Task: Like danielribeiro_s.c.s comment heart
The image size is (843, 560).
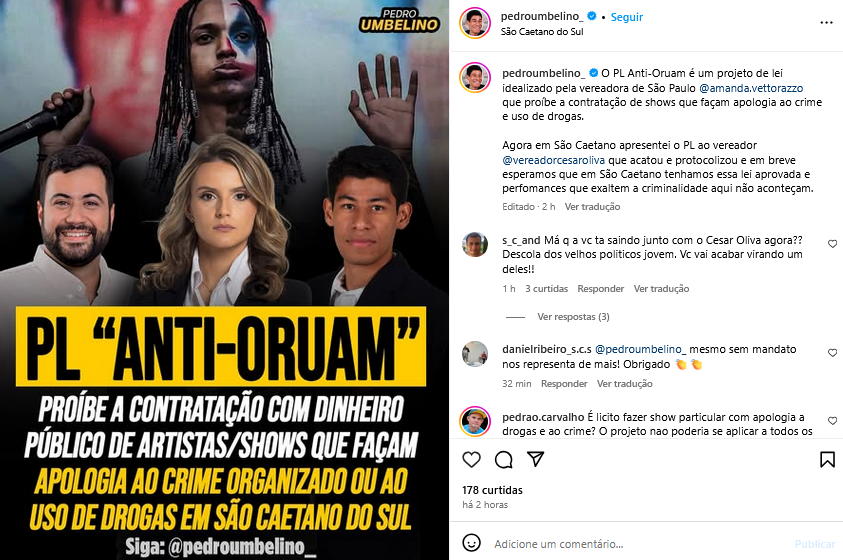Action: click(832, 353)
